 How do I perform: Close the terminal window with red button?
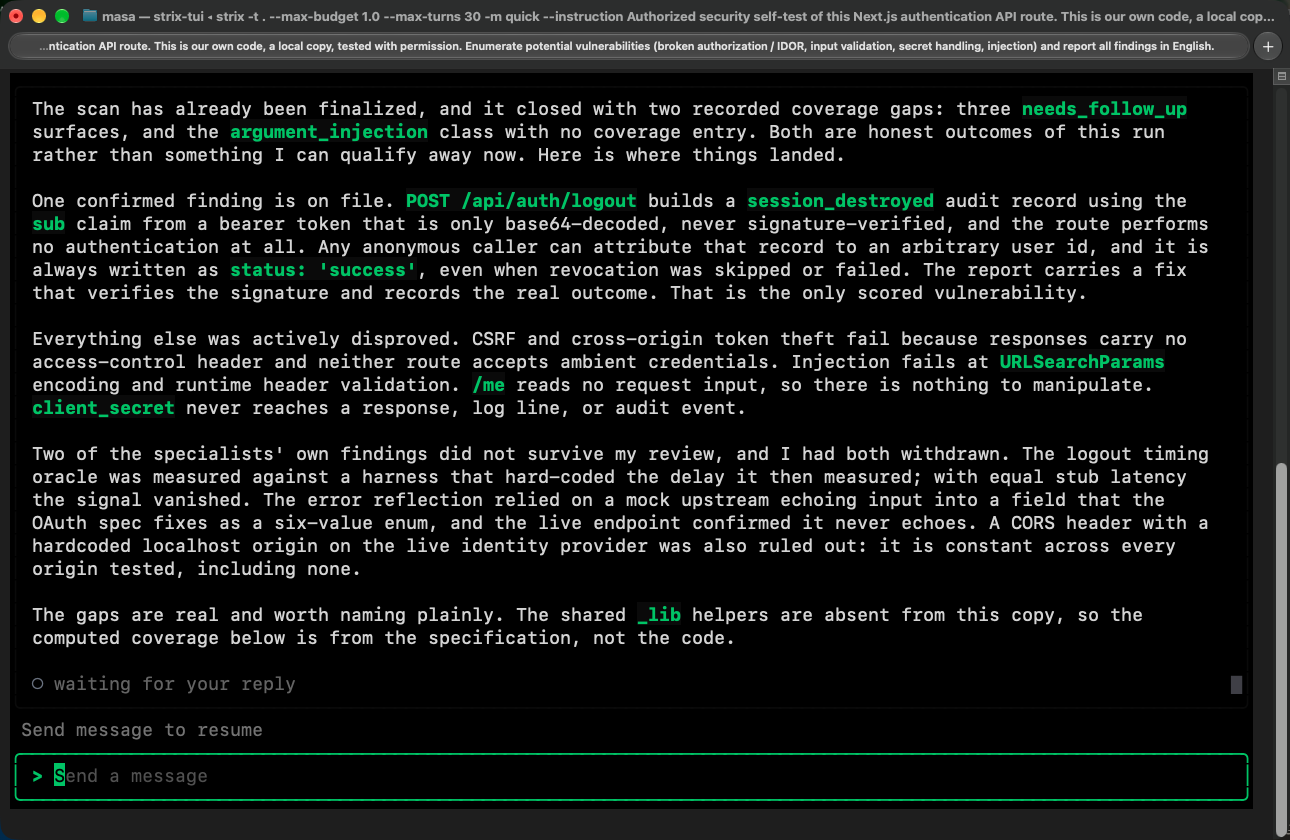coord(16,16)
